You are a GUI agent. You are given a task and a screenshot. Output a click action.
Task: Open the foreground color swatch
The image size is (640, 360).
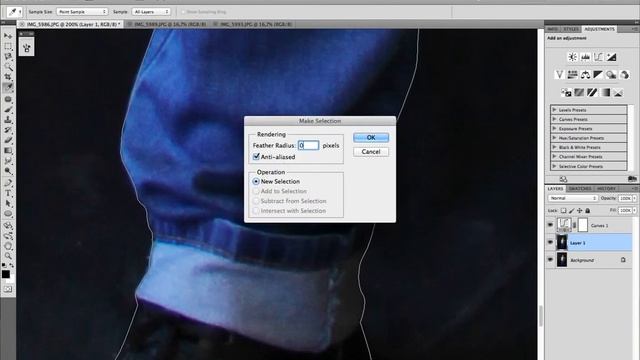[6, 274]
